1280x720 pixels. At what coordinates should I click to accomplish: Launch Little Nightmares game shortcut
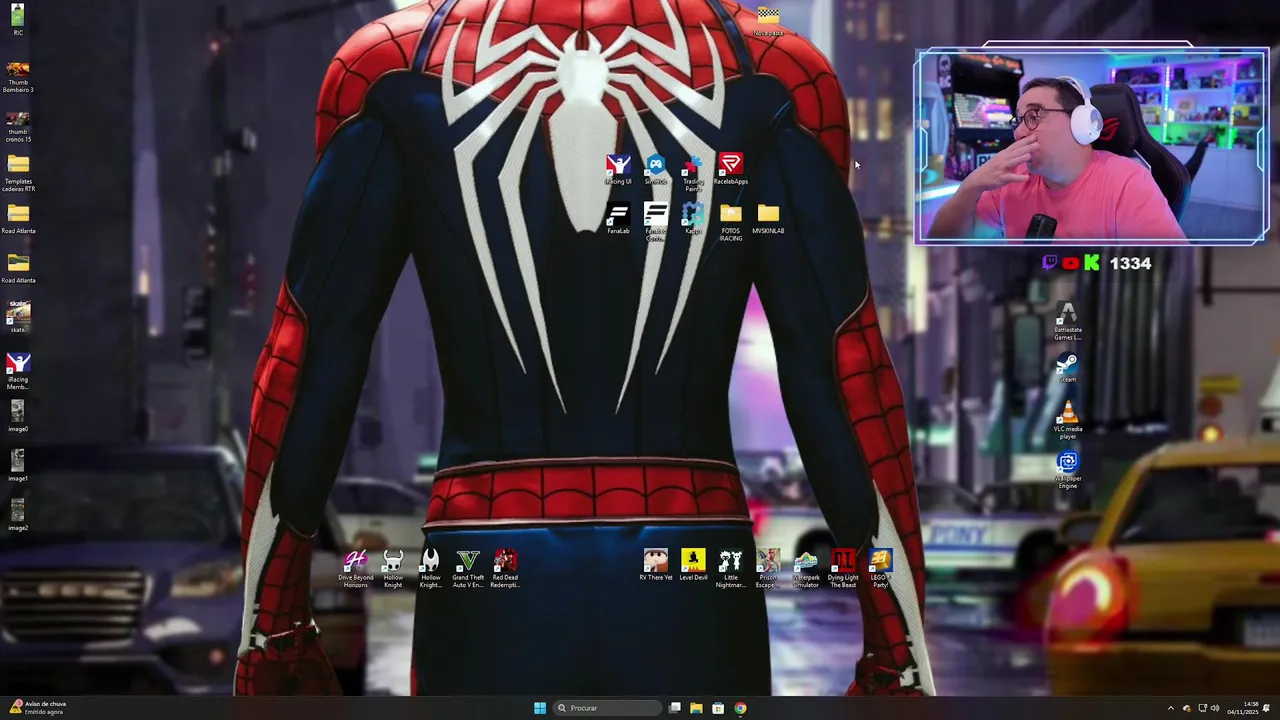[730, 569]
